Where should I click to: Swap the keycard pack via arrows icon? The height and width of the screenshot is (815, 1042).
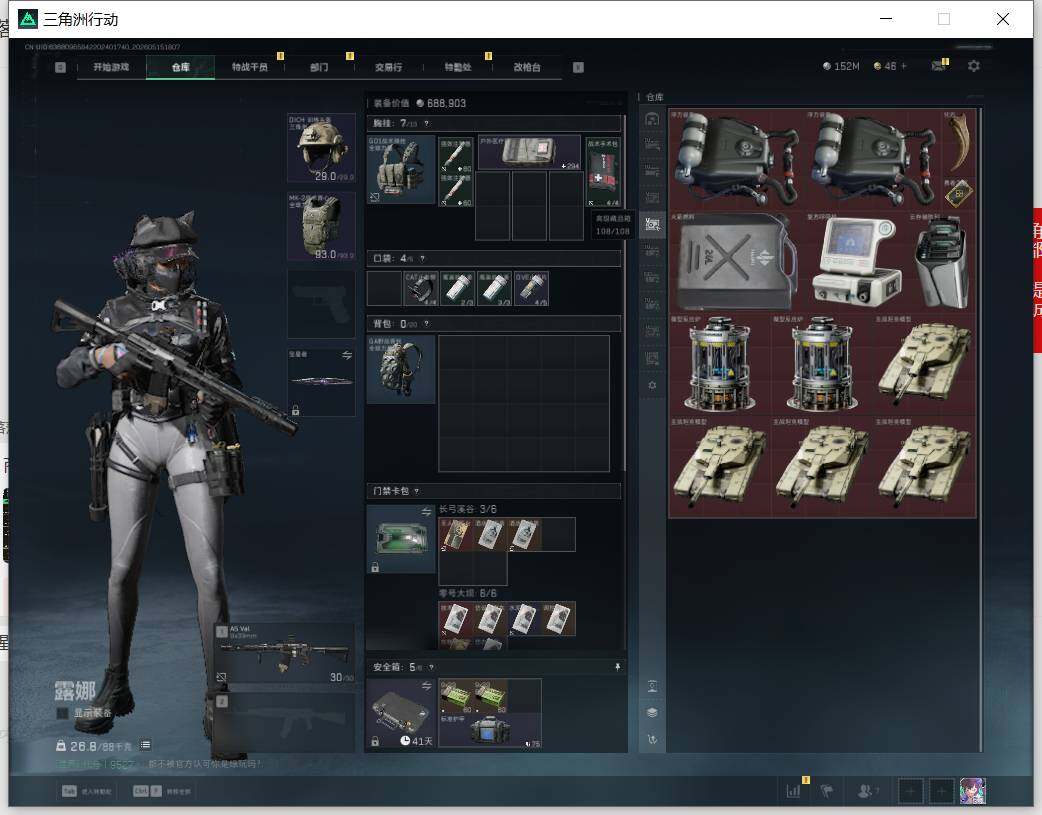426,512
